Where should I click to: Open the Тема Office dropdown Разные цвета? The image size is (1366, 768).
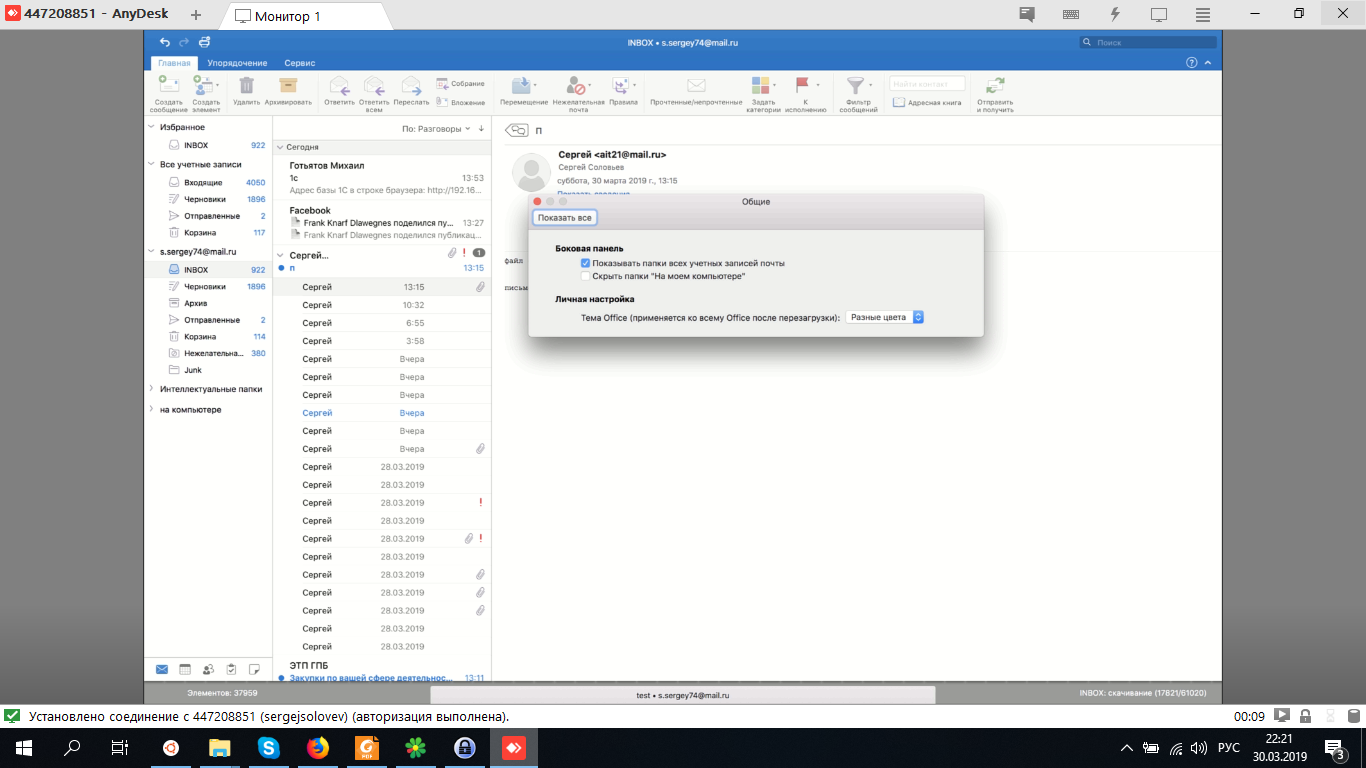point(884,317)
